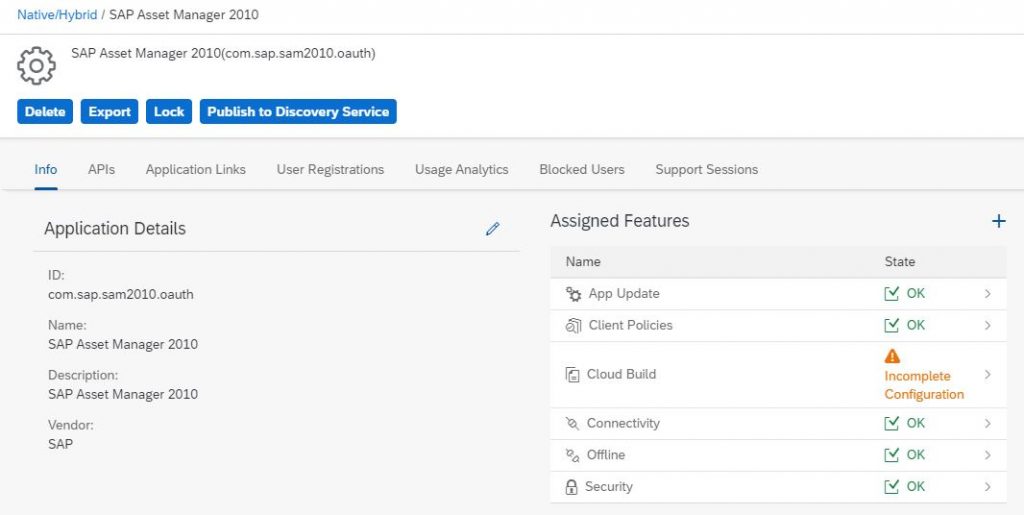Click the Cloud Build feature icon

pos(573,375)
